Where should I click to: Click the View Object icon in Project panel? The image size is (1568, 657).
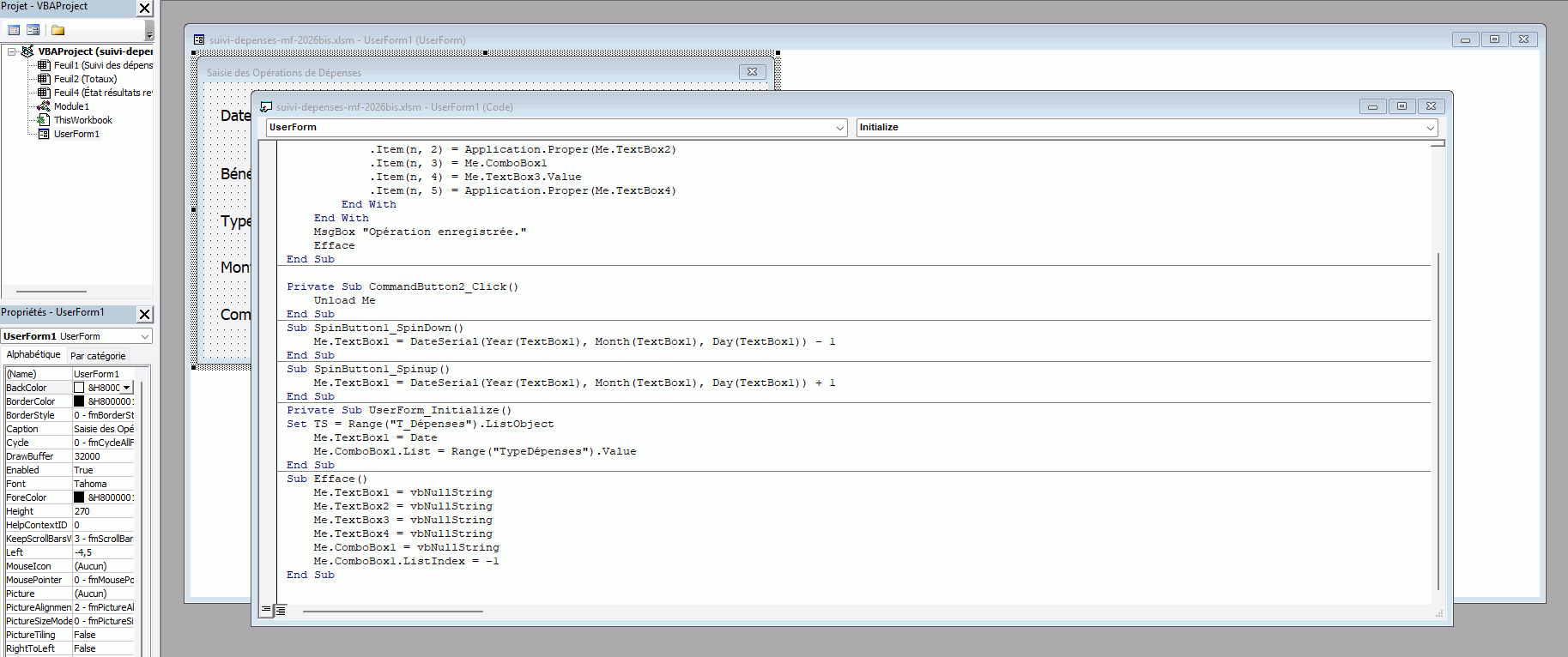pyautogui.click(x=33, y=30)
